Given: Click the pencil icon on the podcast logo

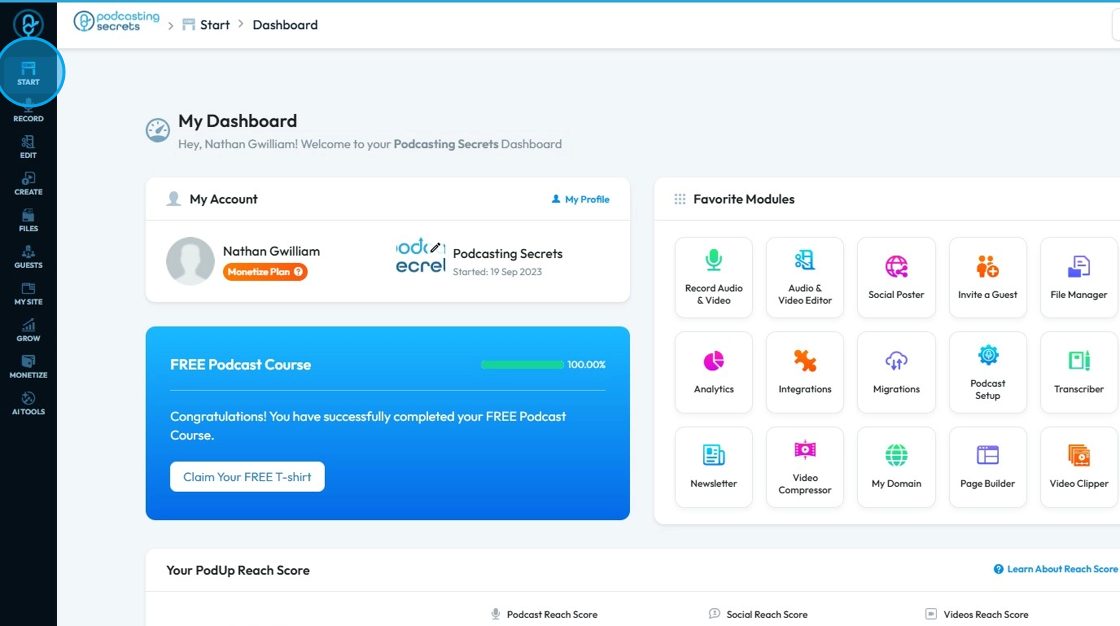Looking at the screenshot, I should (436, 247).
